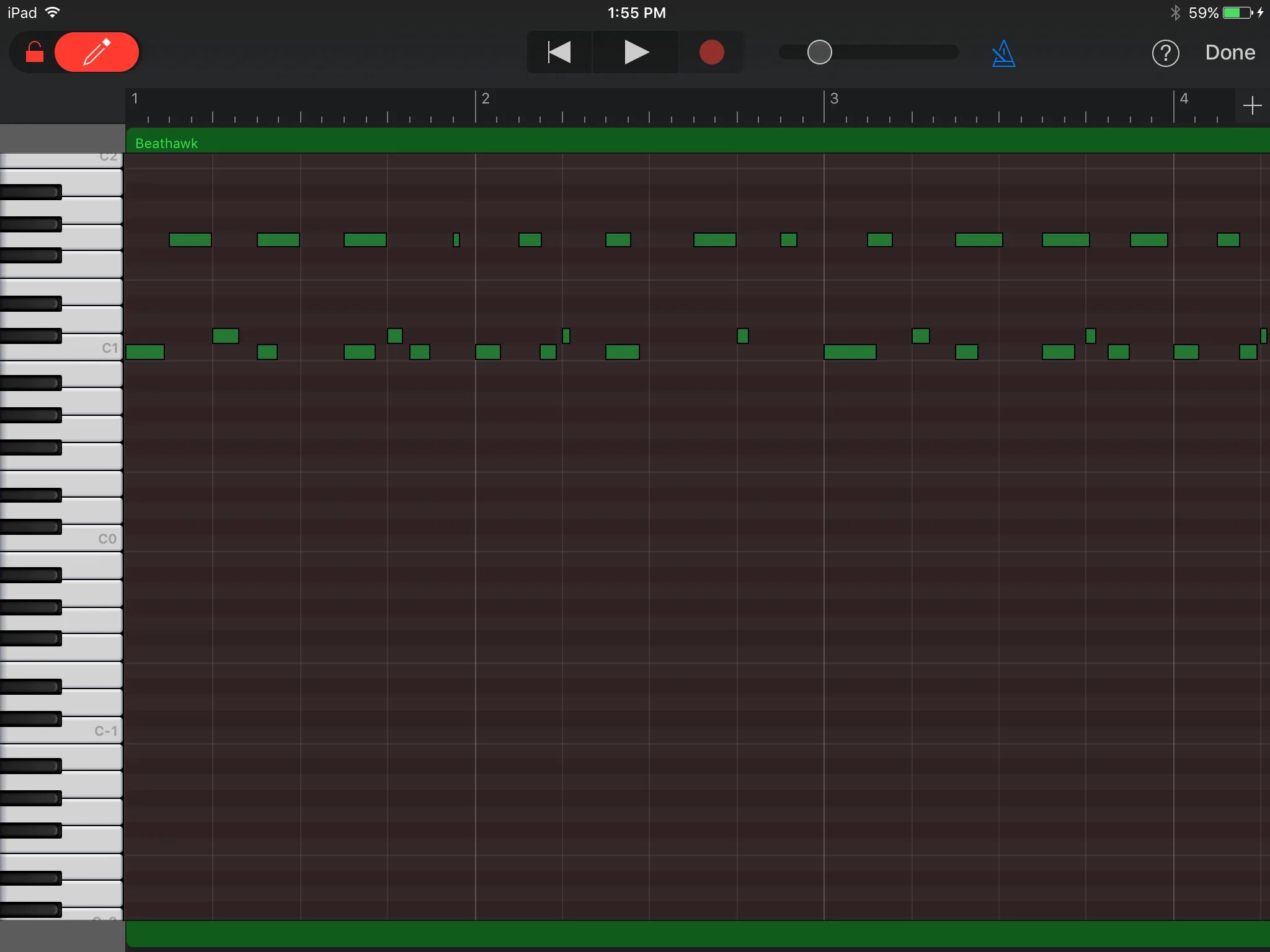Open the question mark help icon
Image resolution: width=1270 pixels, height=952 pixels.
(x=1165, y=53)
